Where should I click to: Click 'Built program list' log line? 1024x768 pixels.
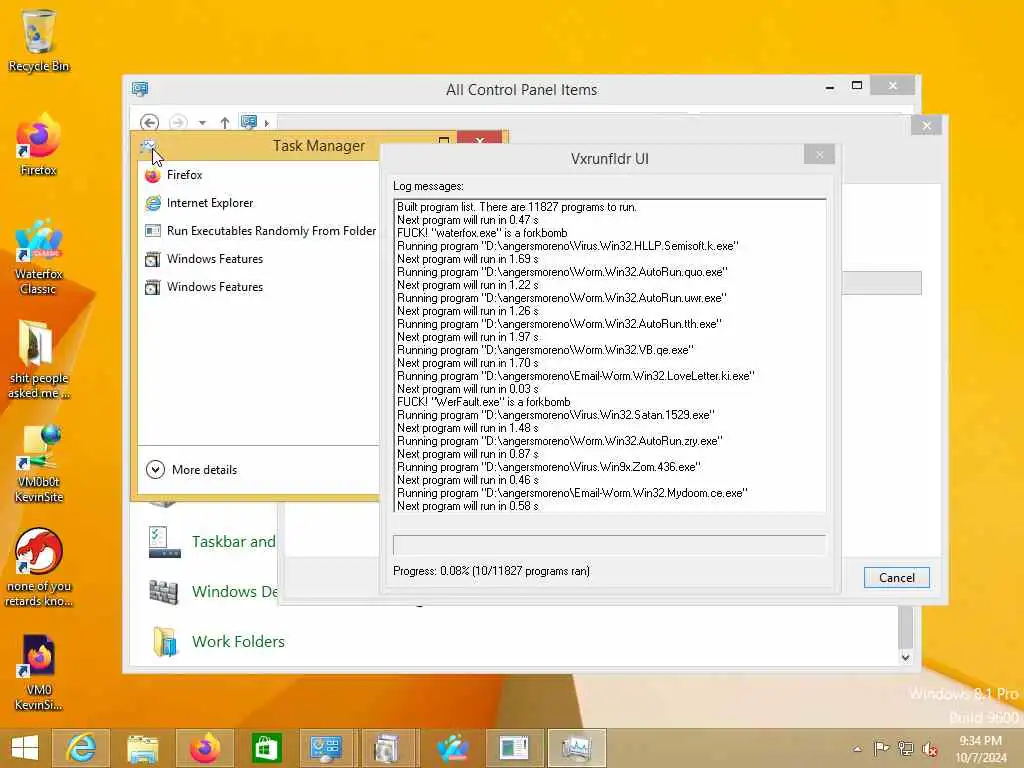coord(517,207)
